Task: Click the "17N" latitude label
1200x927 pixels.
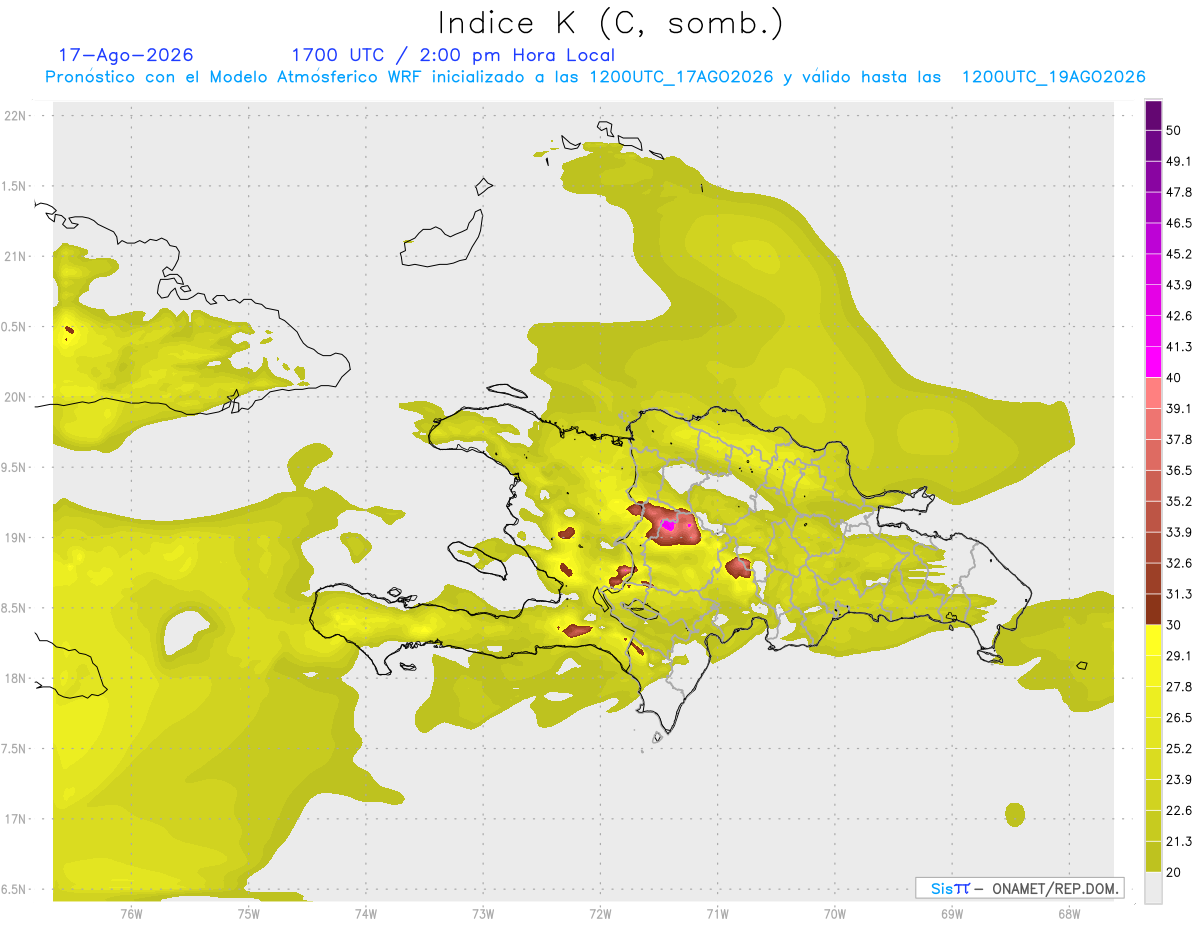Action: (x=17, y=819)
